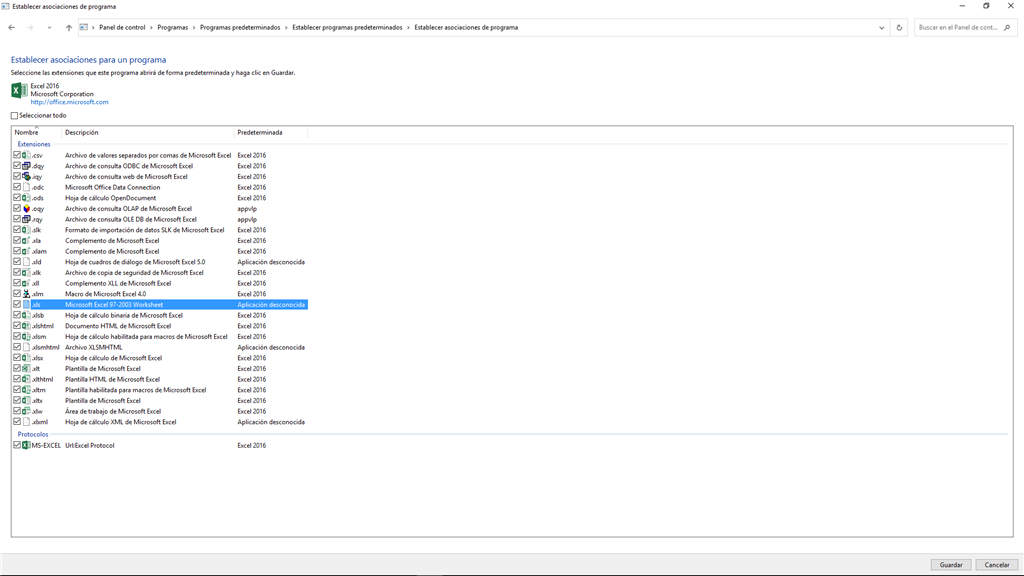Click the blank .odc file icon
The height and width of the screenshot is (576, 1024).
click(x=26, y=187)
